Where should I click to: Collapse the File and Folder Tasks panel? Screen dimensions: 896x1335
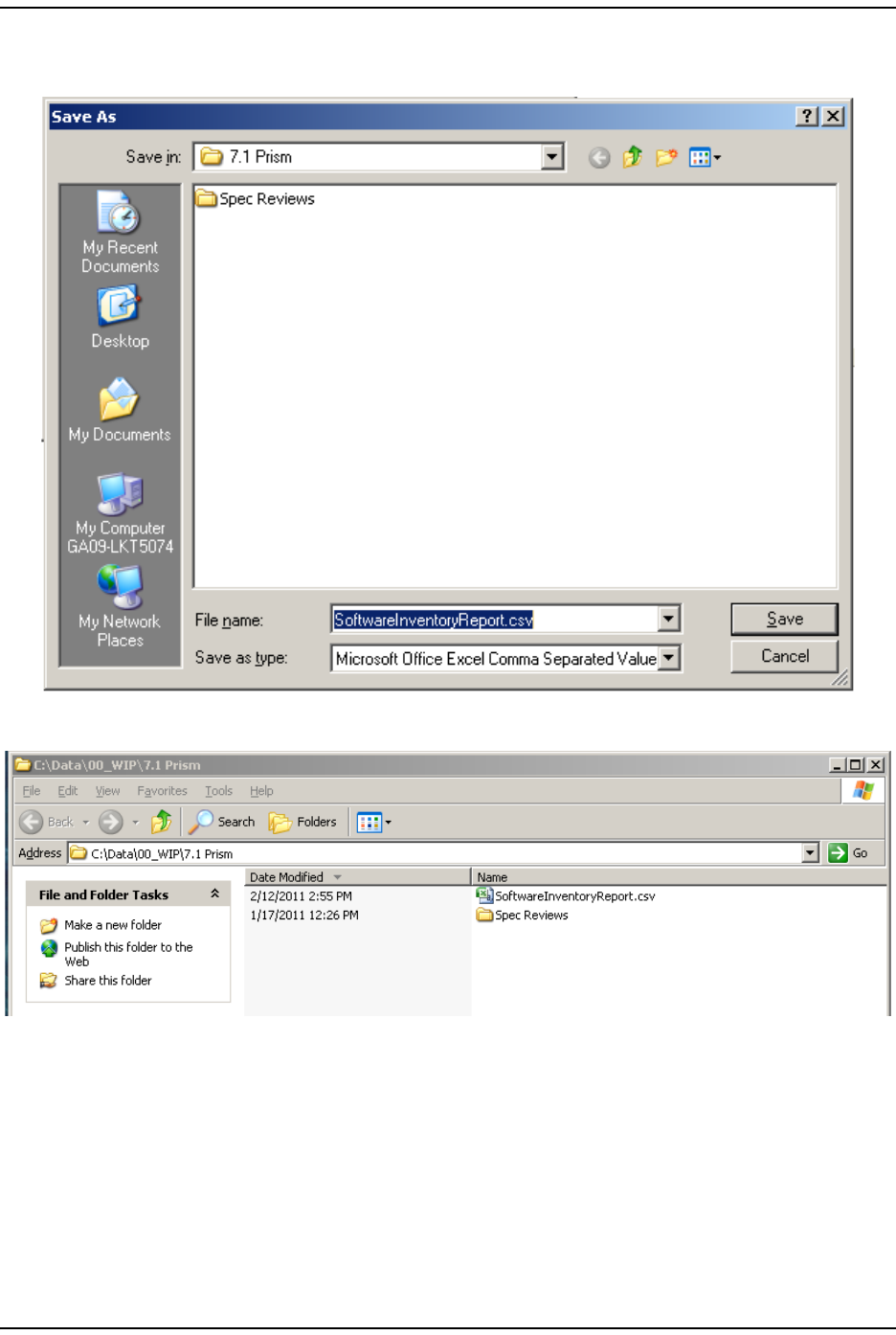pyautogui.click(x=214, y=894)
